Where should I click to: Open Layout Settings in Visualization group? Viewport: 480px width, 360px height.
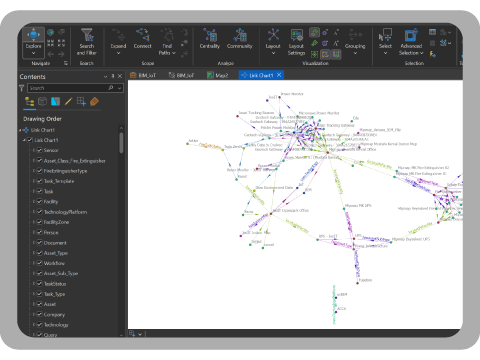pyautogui.click(x=296, y=42)
